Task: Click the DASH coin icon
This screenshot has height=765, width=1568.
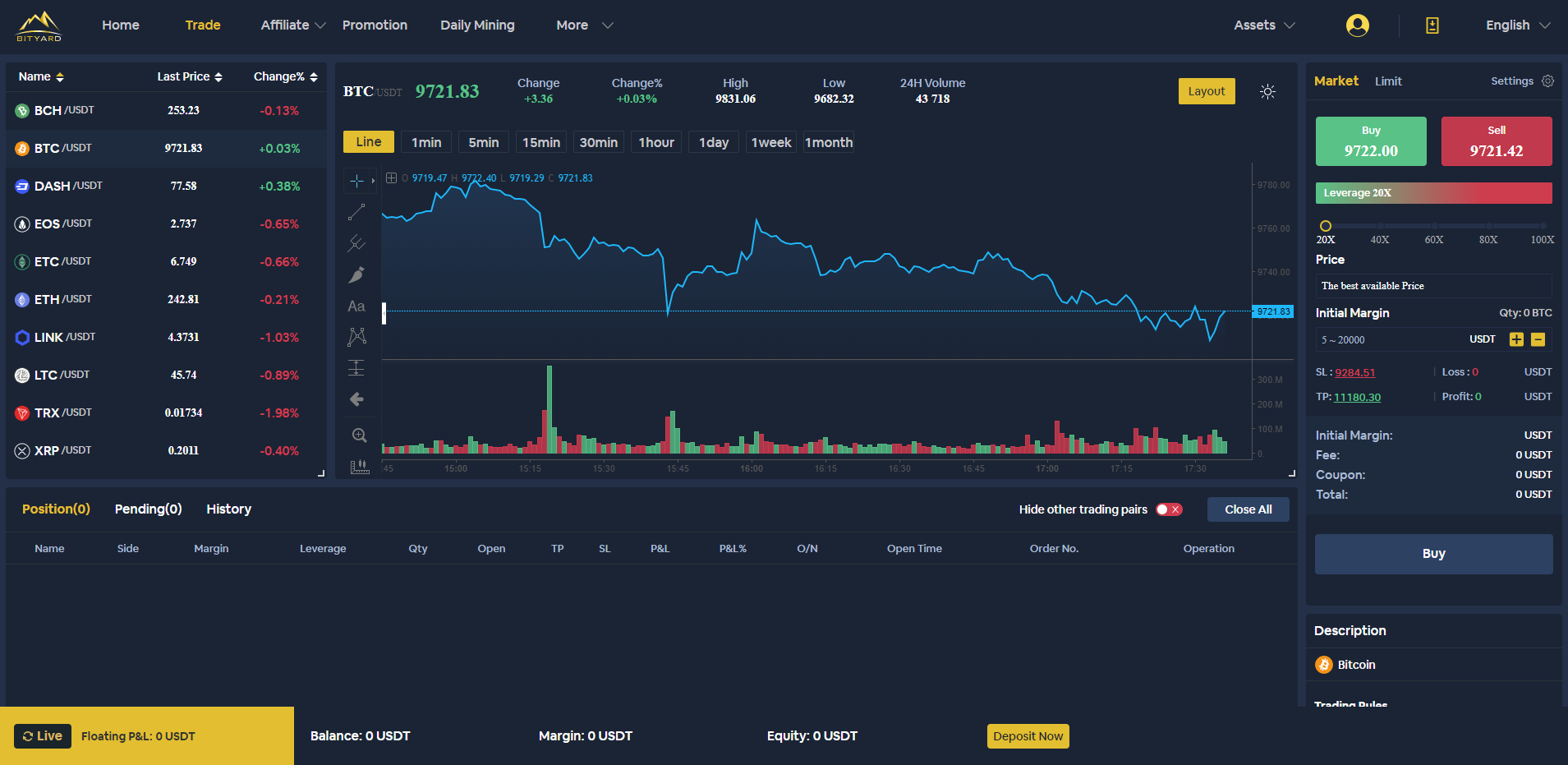Action: 22,187
